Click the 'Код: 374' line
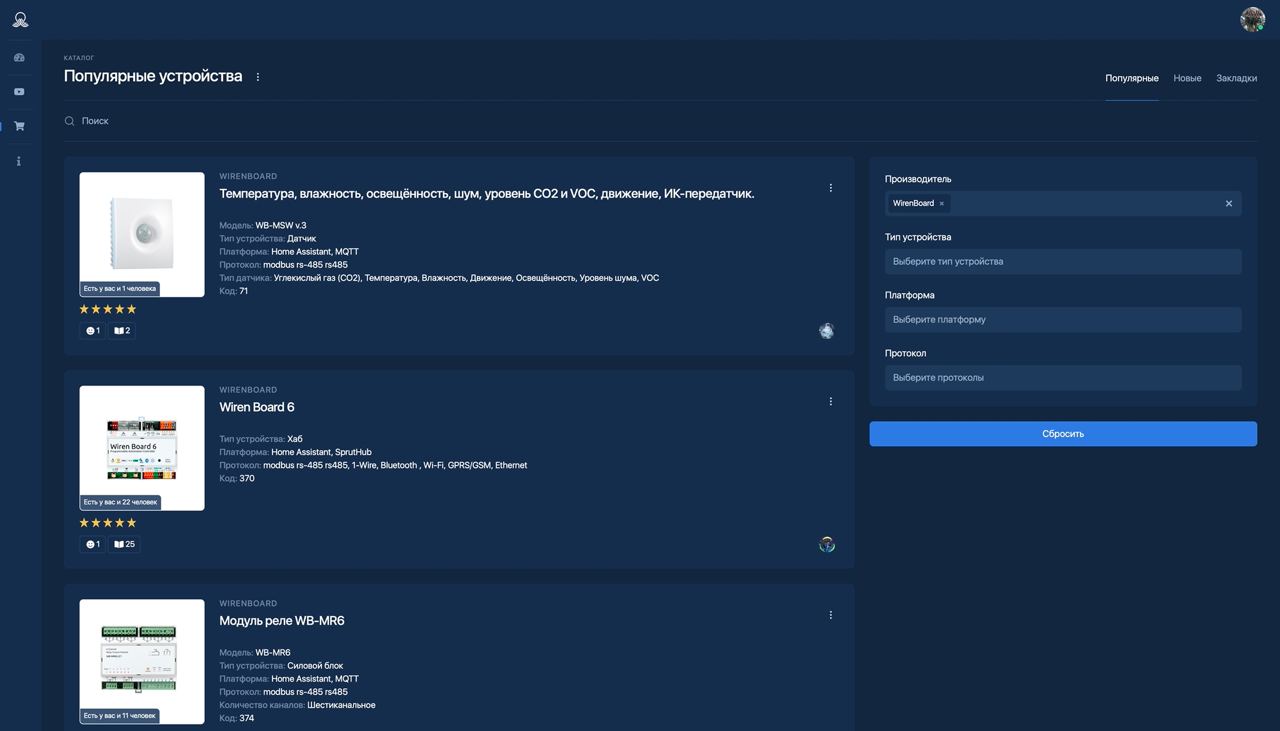 (x=237, y=718)
